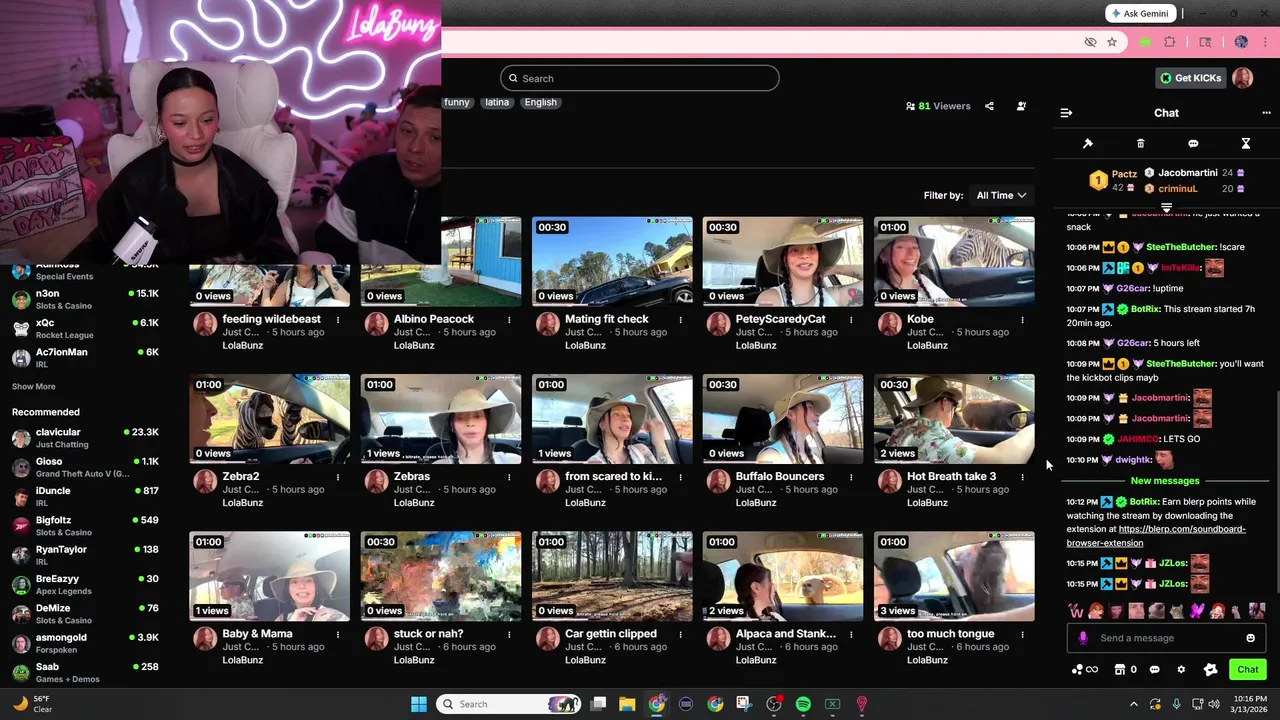The image size is (1280, 720).
Task: Open BreEazyy channel in Recommended
Action: click(85, 584)
